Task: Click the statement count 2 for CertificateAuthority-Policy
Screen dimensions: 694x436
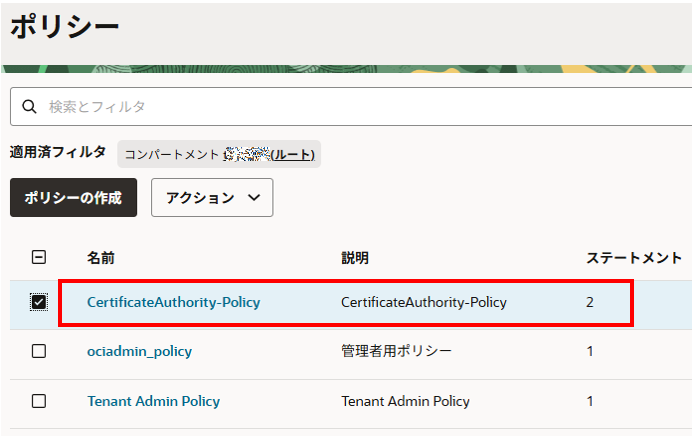Action: coord(590,302)
